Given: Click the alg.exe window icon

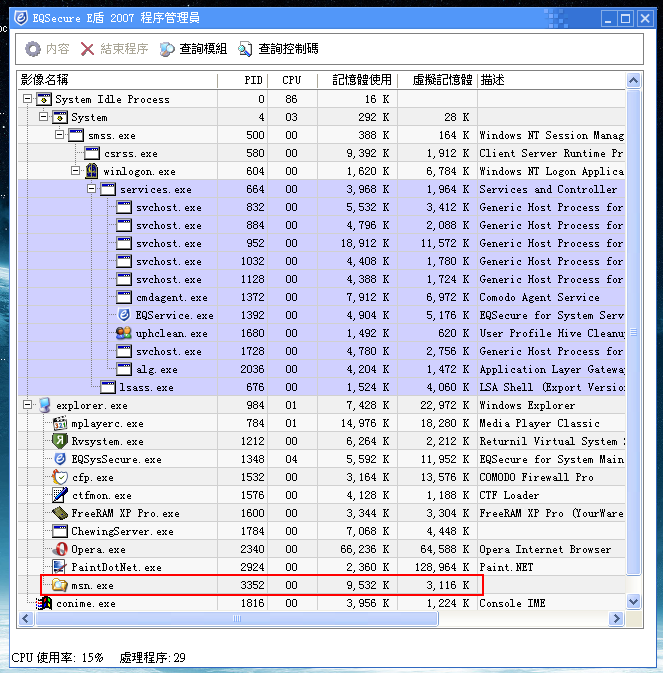Looking at the screenshot, I should tap(124, 369).
